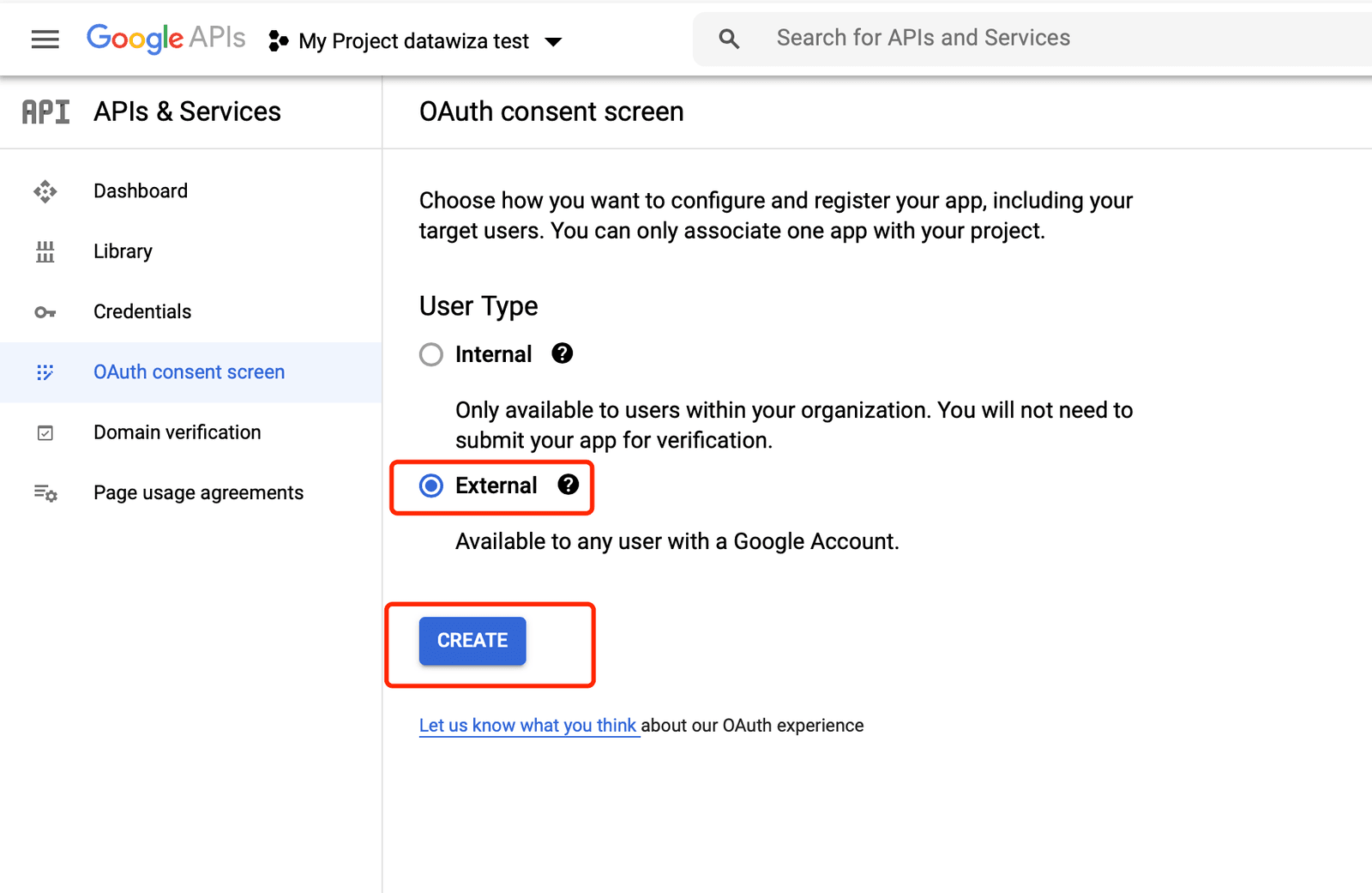This screenshot has height=893, width=1372.
Task: Click the Credentials key icon
Action: pos(45,312)
